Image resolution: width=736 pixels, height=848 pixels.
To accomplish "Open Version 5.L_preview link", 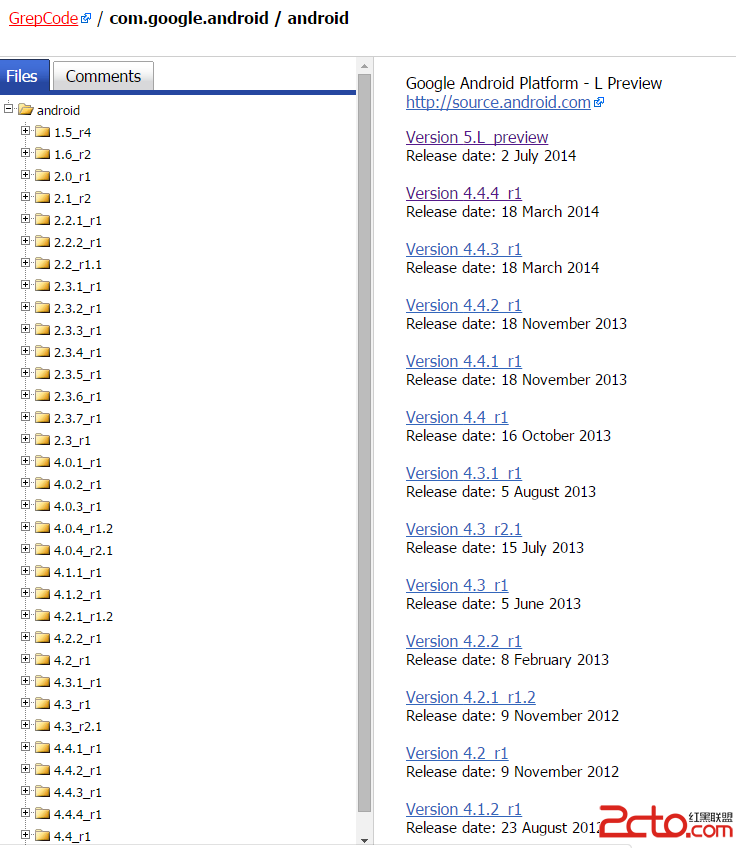I will [477, 137].
